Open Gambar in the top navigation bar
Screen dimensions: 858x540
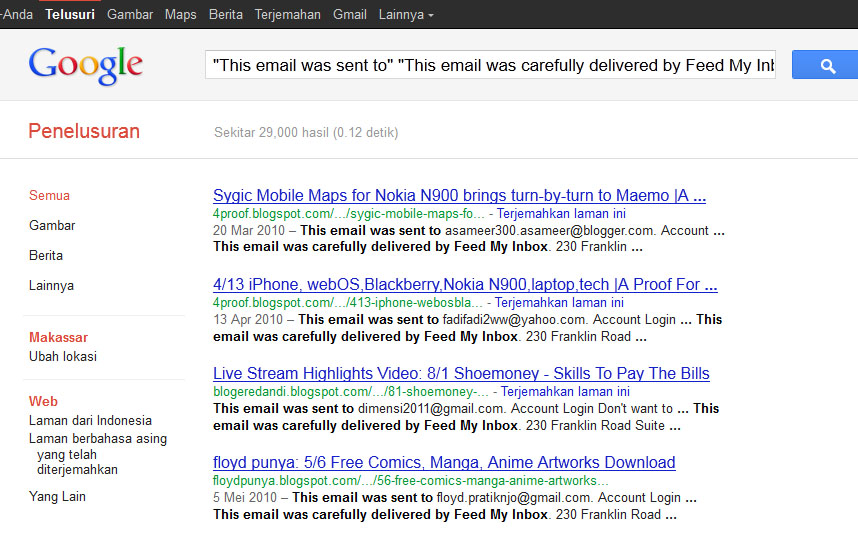point(130,14)
